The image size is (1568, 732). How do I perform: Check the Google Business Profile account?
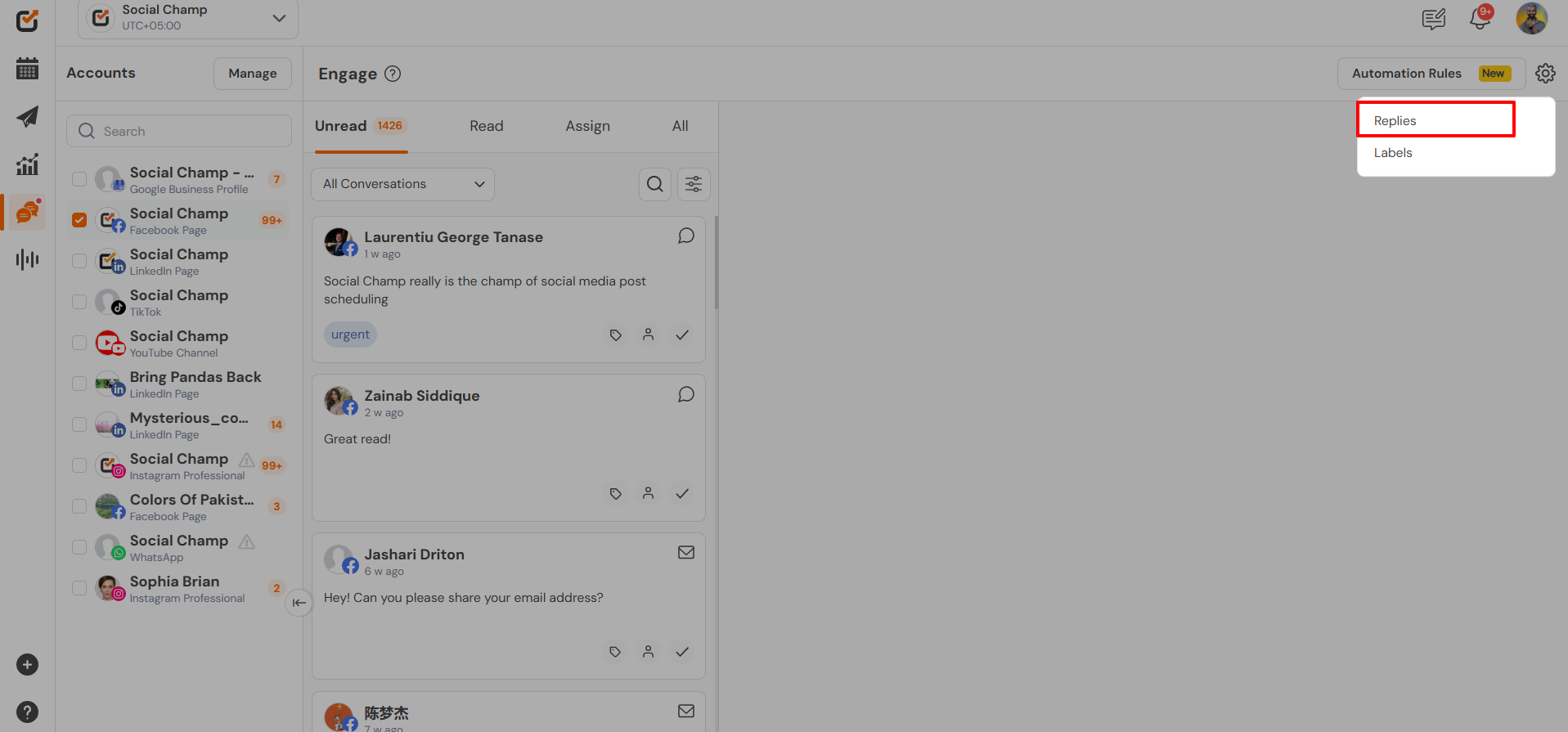[x=79, y=179]
